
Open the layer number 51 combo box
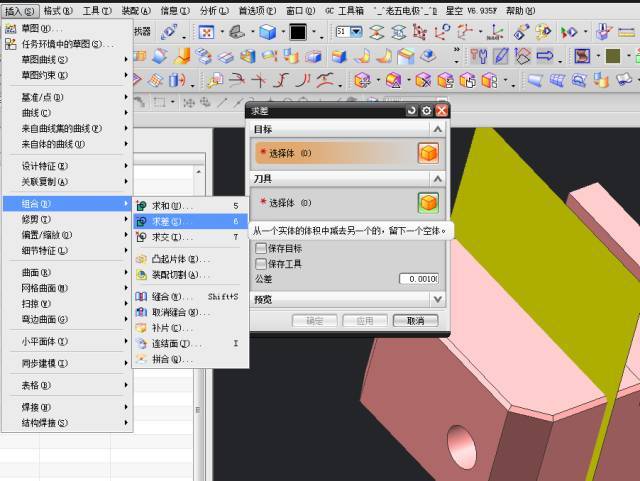[x=349, y=31]
